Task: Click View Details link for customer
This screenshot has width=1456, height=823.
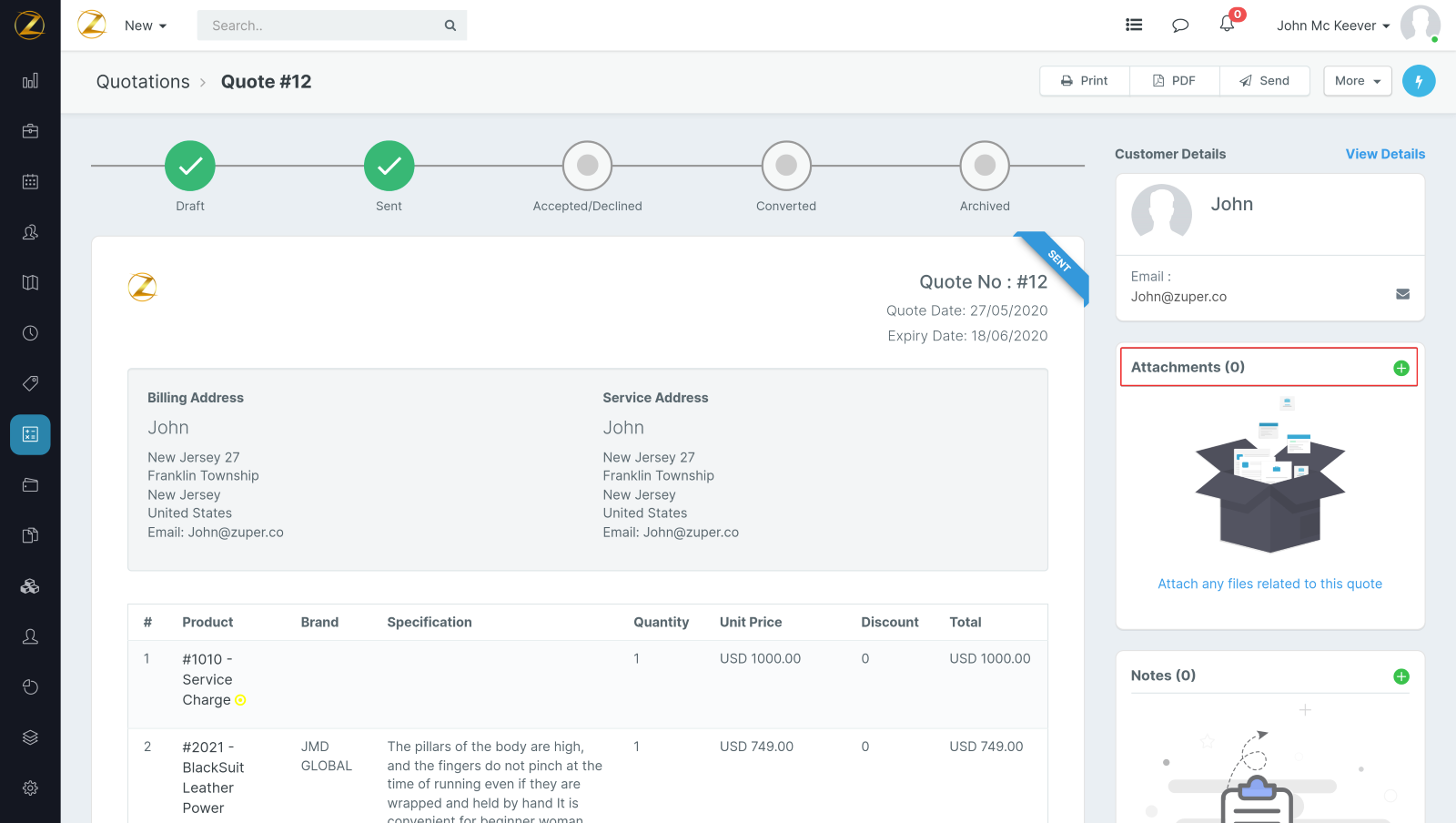Action: [1385, 154]
